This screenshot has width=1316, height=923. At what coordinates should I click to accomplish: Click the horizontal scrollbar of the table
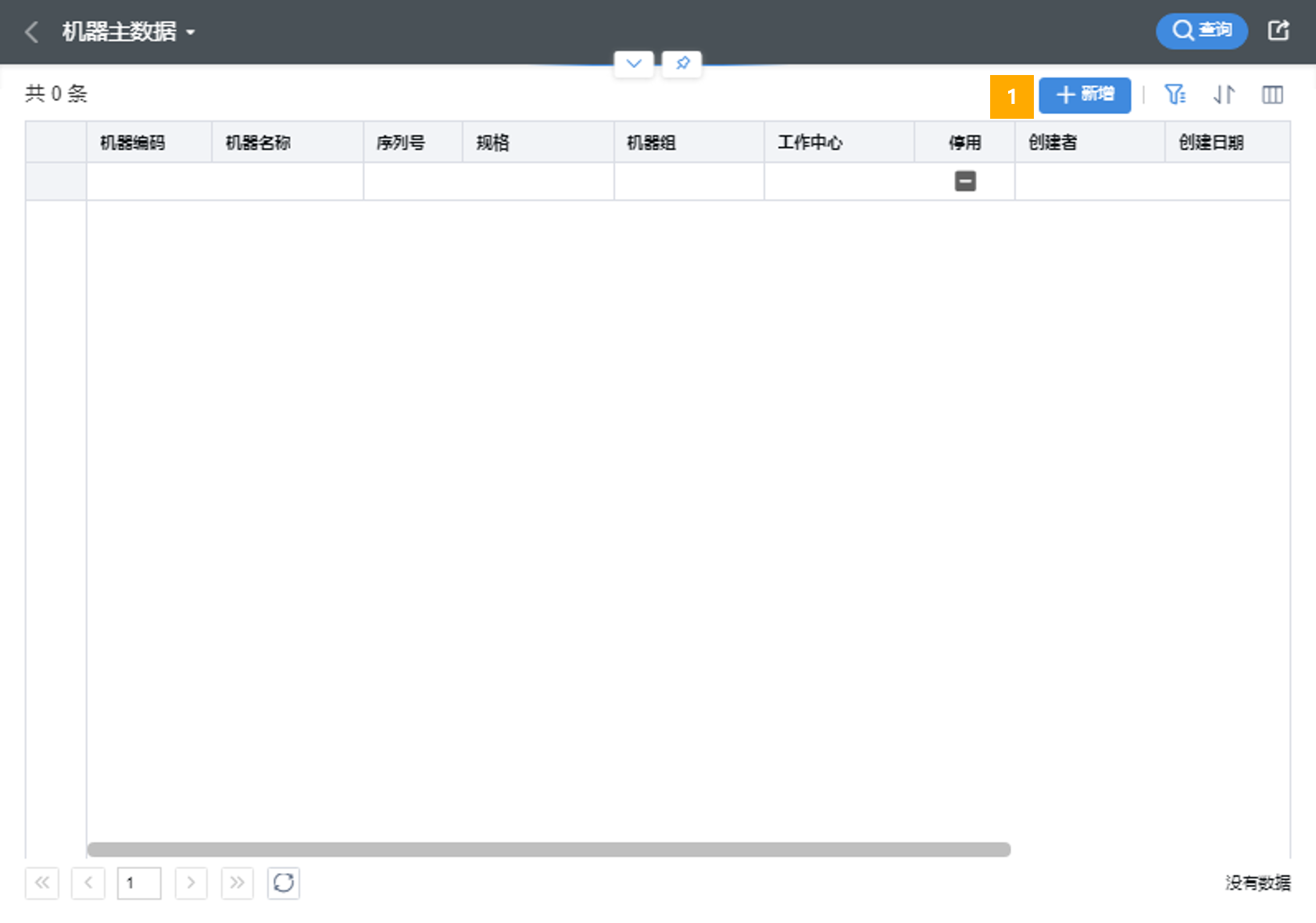point(549,850)
